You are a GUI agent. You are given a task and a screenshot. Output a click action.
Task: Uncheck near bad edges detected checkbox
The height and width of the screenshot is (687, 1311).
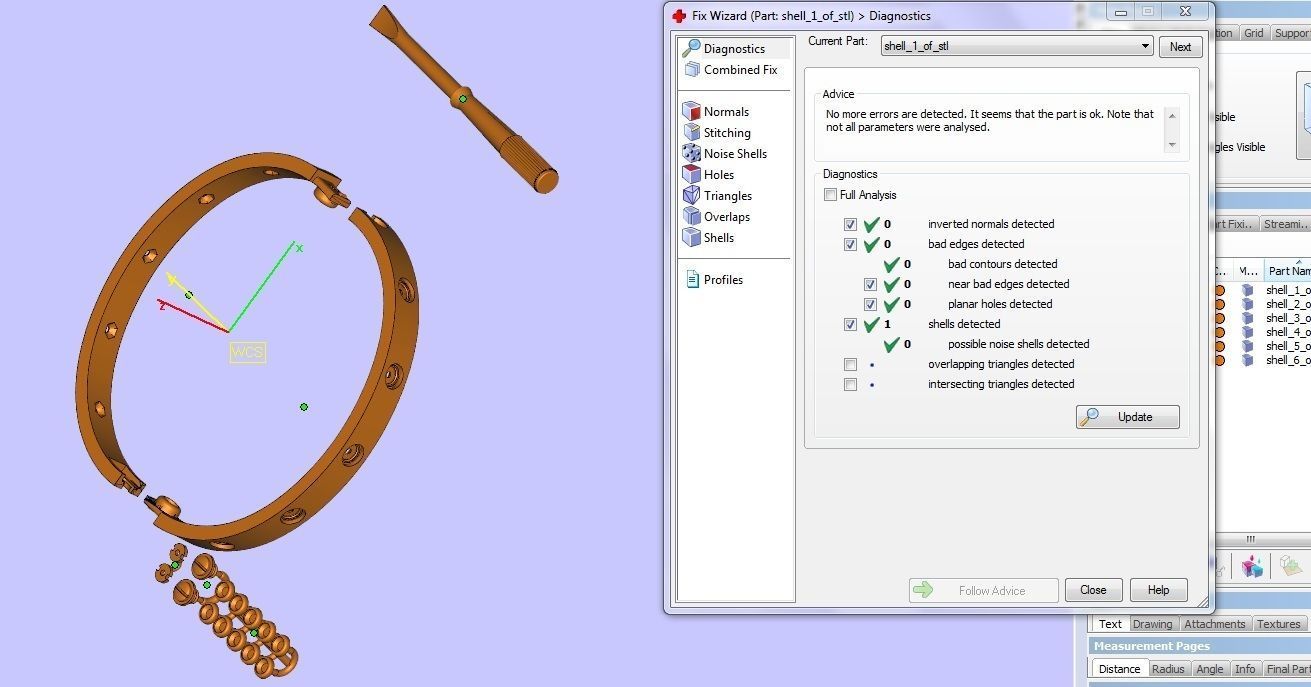(x=870, y=284)
